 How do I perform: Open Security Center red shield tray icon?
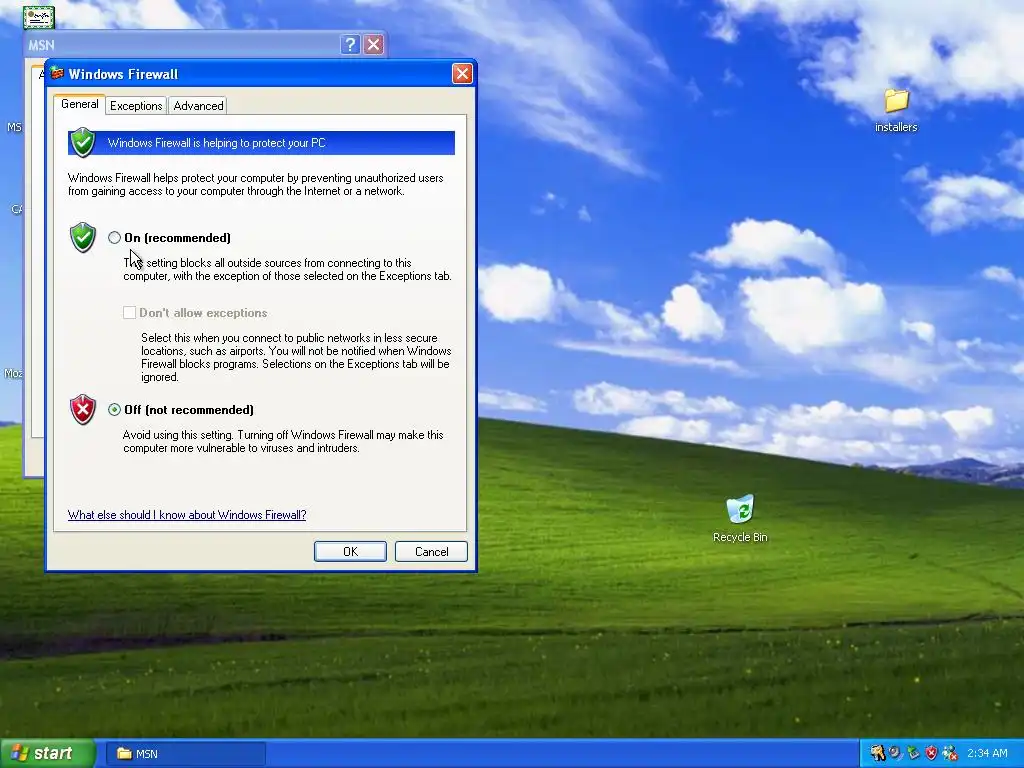tap(931, 754)
